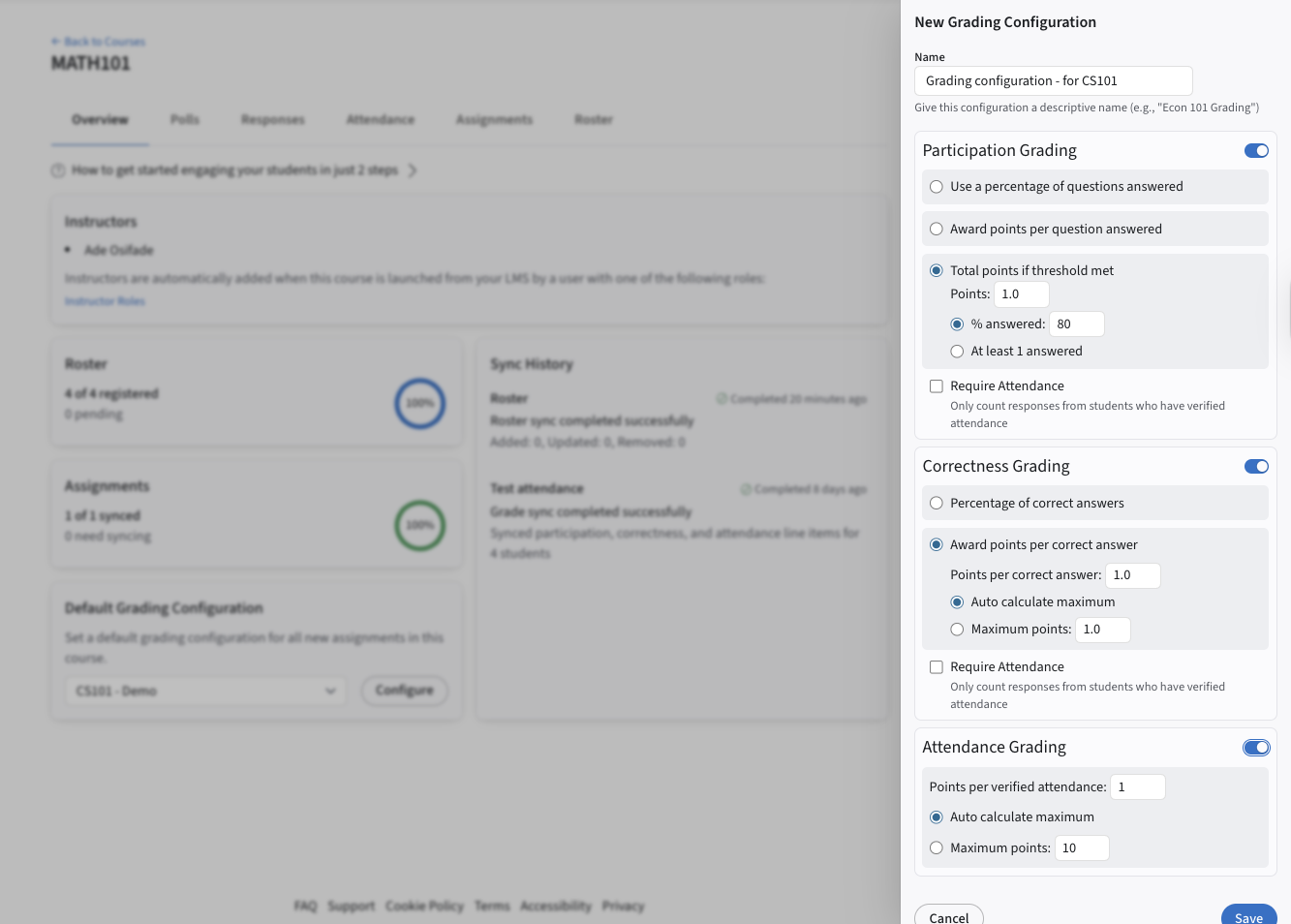Turn off the Correctness Grading switch
This screenshot has height=924, width=1291.
(x=1256, y=466)
